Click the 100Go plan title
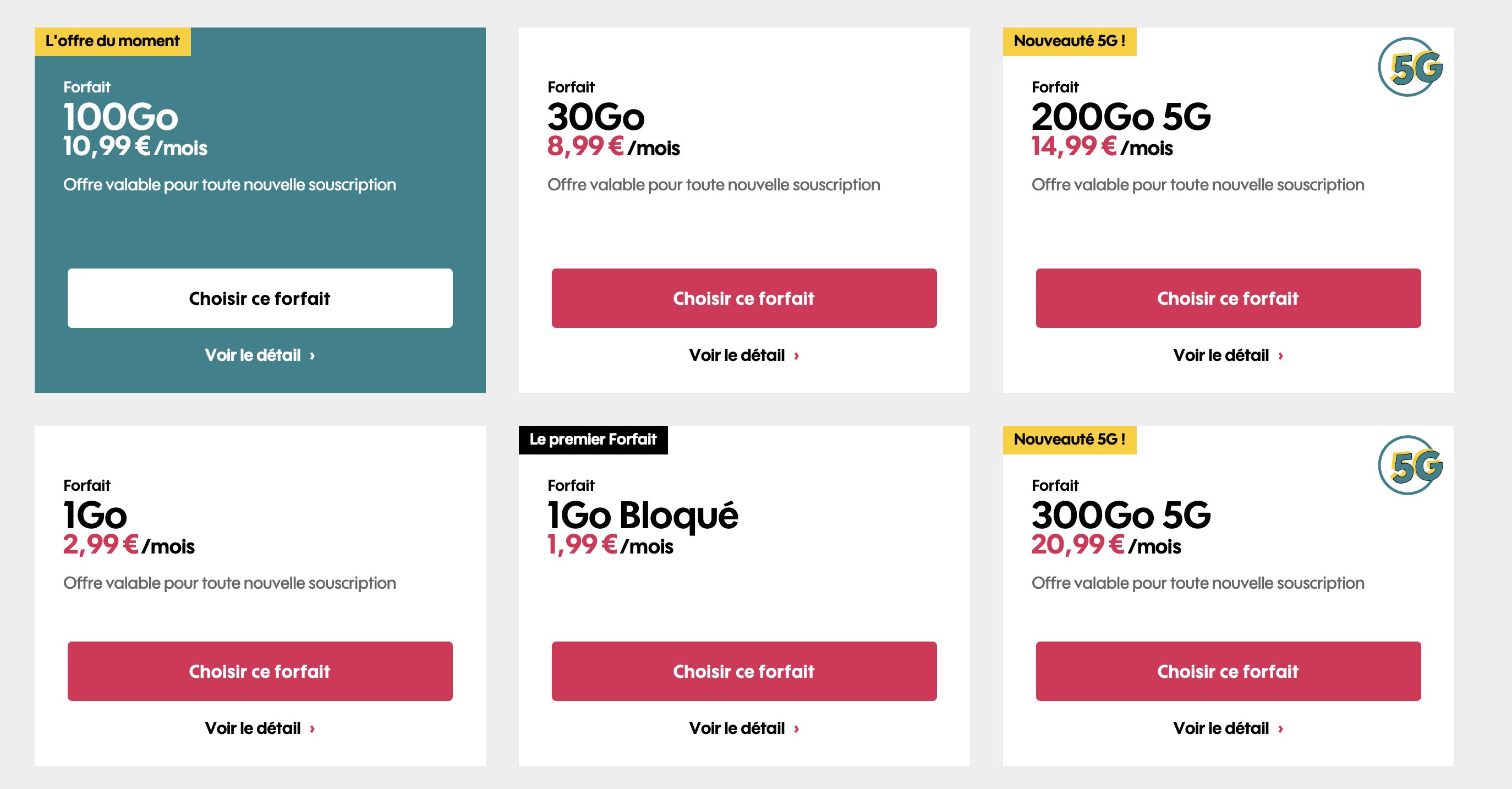 tap(121, 117)
